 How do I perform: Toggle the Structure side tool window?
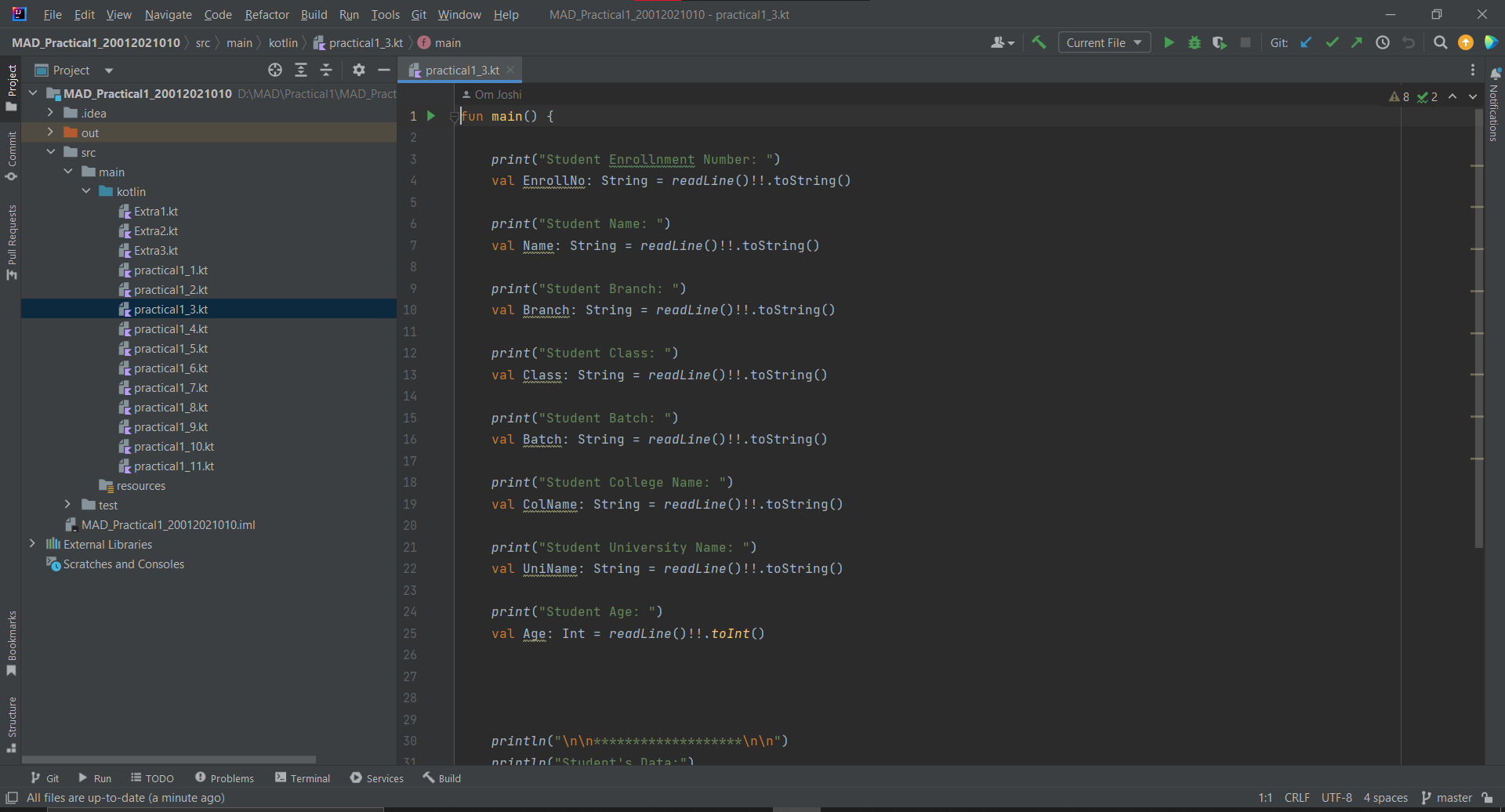(x=11, y=725)
